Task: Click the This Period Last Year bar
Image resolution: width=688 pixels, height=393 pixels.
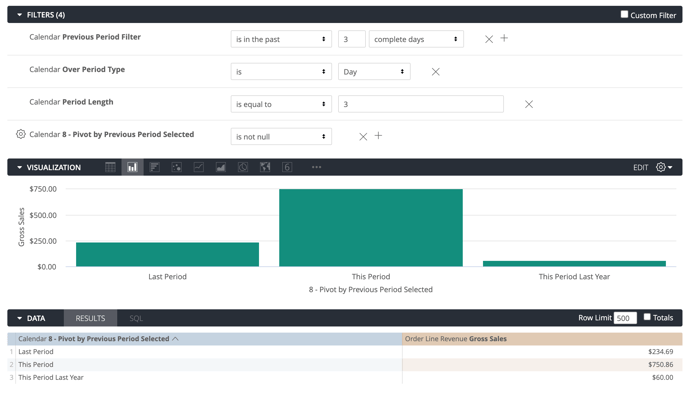Action: [x=574, y=264]
